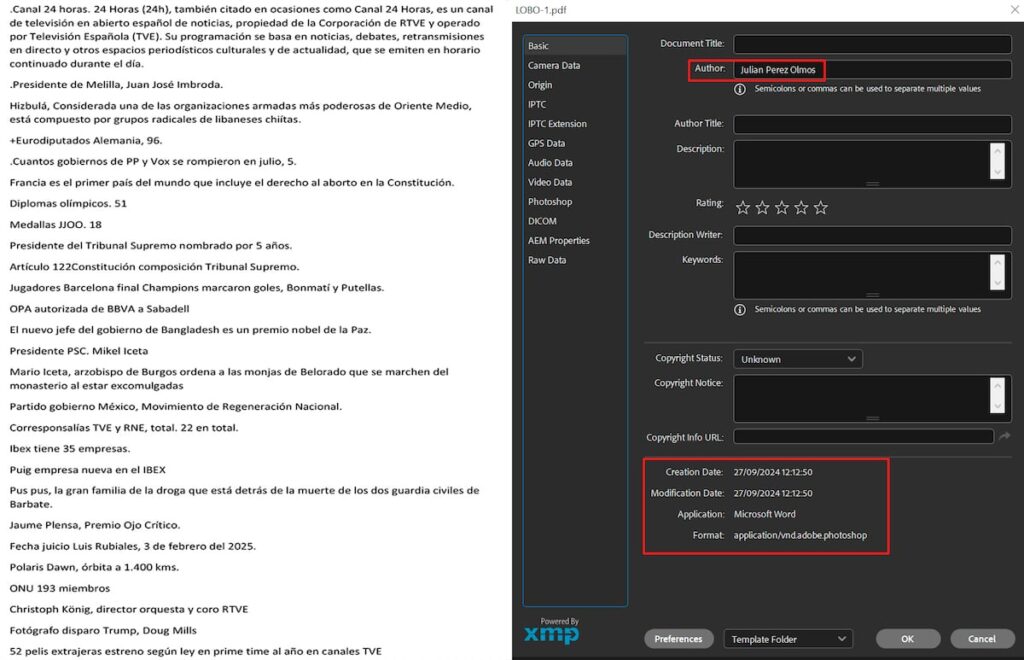Switch to the IPTC Extension section
The image size is (1024, 660).
557,124
